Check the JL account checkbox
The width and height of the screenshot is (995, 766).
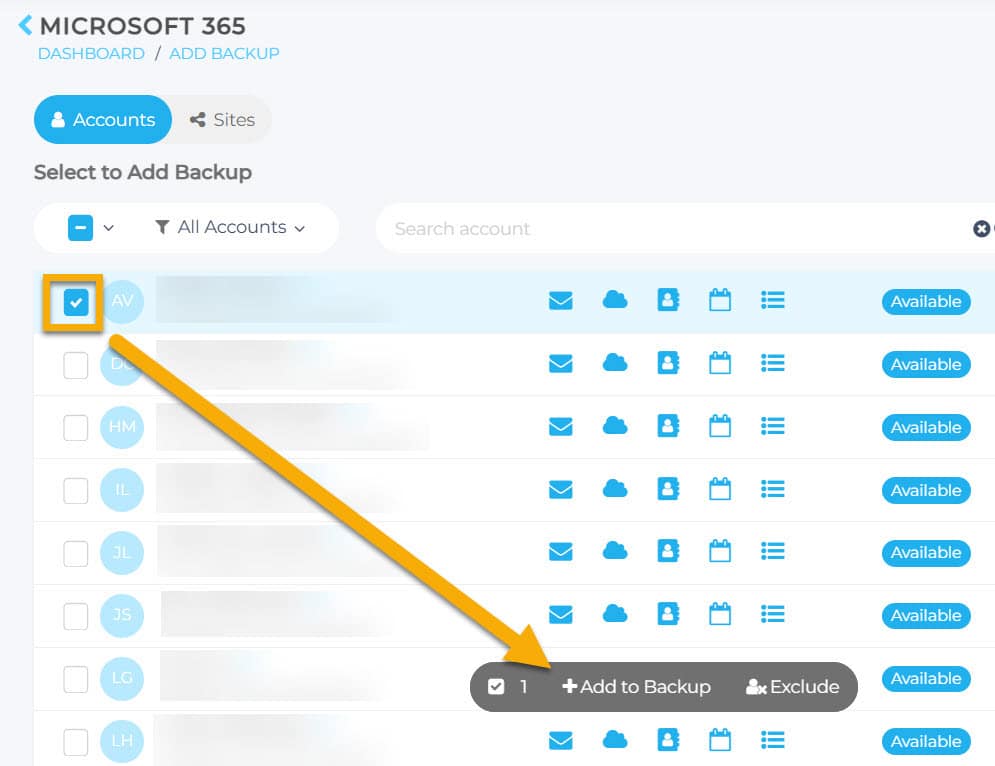click(x=76, y=553)
